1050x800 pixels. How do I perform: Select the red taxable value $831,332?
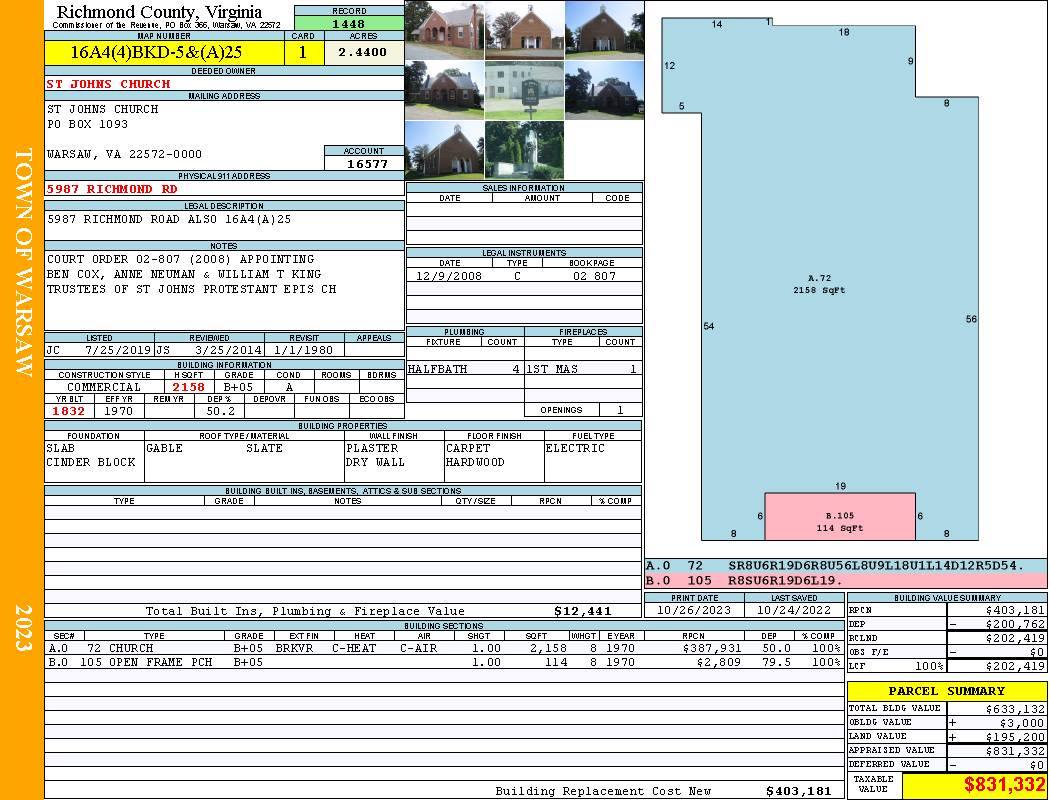pos(976,785)
